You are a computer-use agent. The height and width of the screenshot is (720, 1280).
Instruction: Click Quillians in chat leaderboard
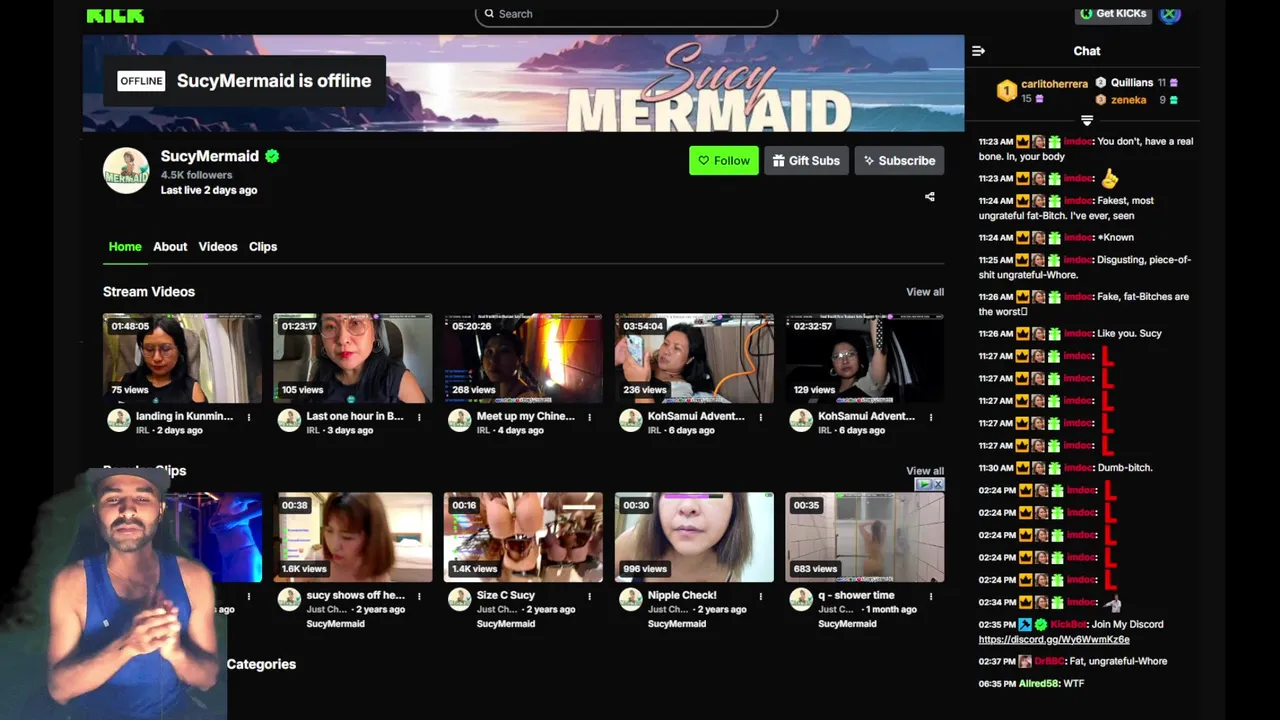point(1131,83)
